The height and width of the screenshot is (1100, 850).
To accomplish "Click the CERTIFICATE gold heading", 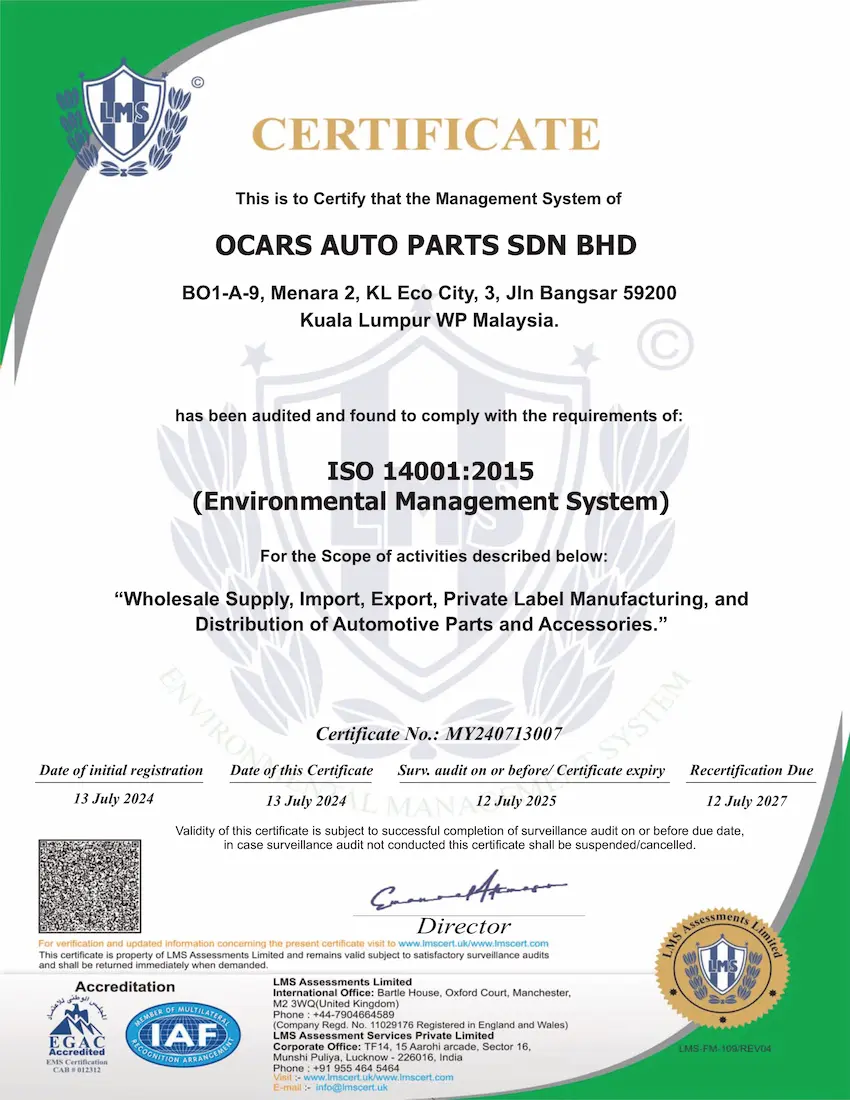I will coord(425,134).
